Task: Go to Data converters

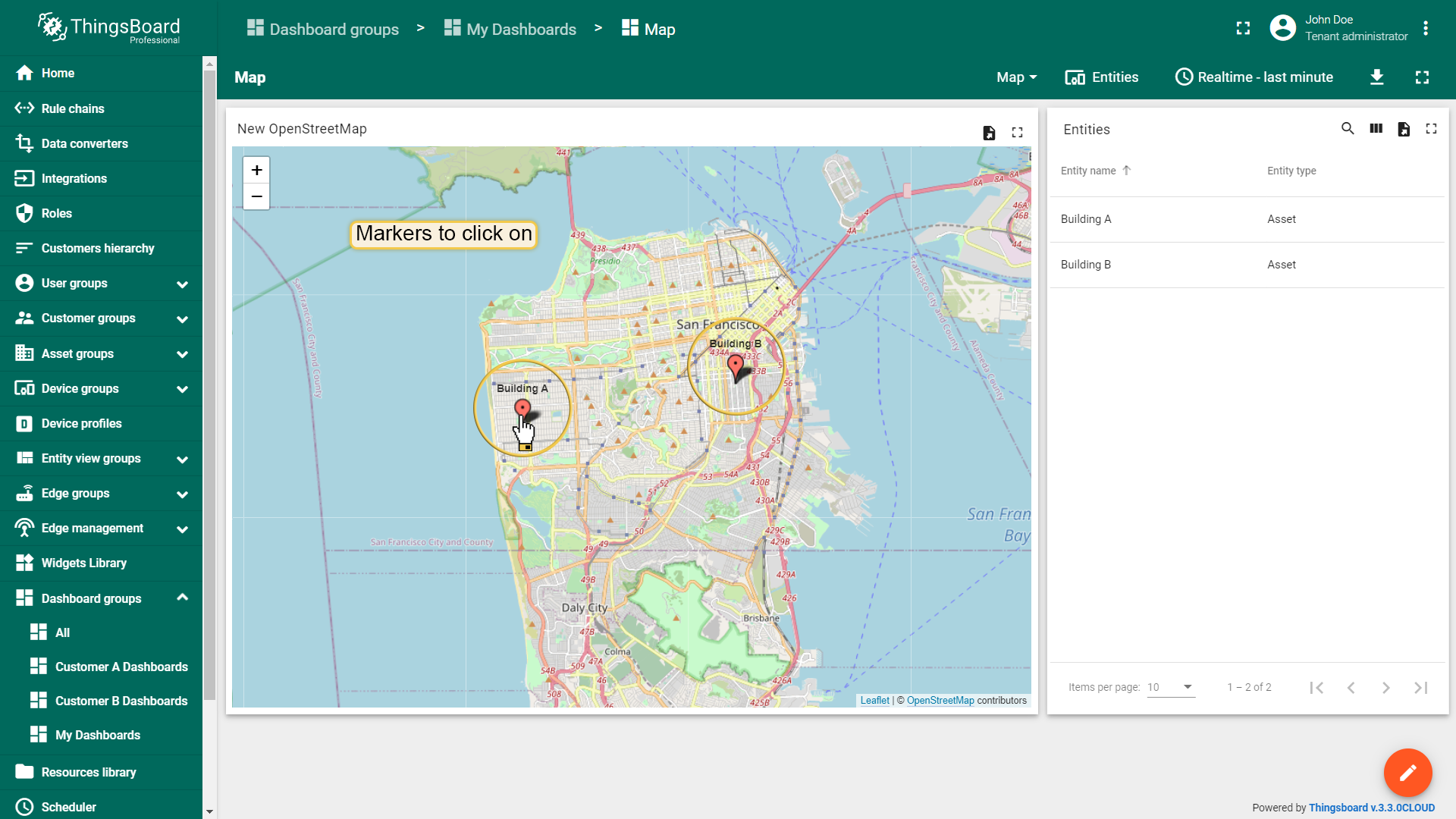Action: (101, 143)
